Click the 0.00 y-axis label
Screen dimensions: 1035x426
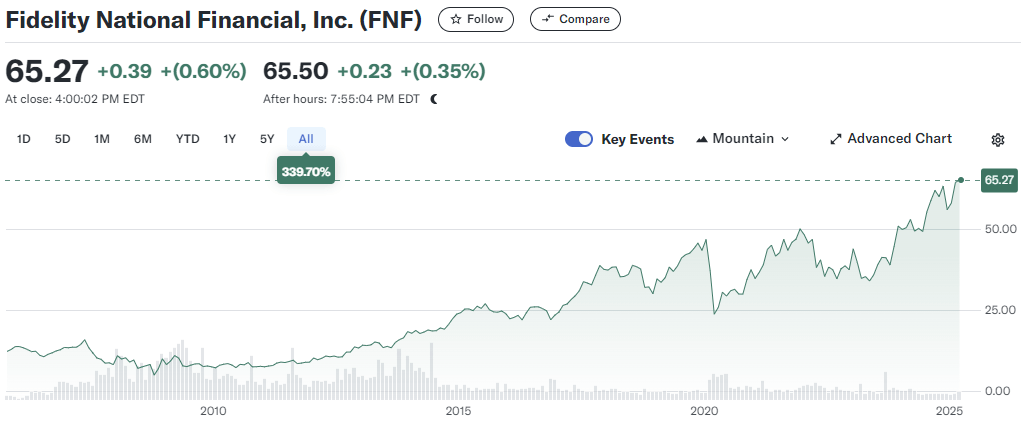tap(997, 391)
